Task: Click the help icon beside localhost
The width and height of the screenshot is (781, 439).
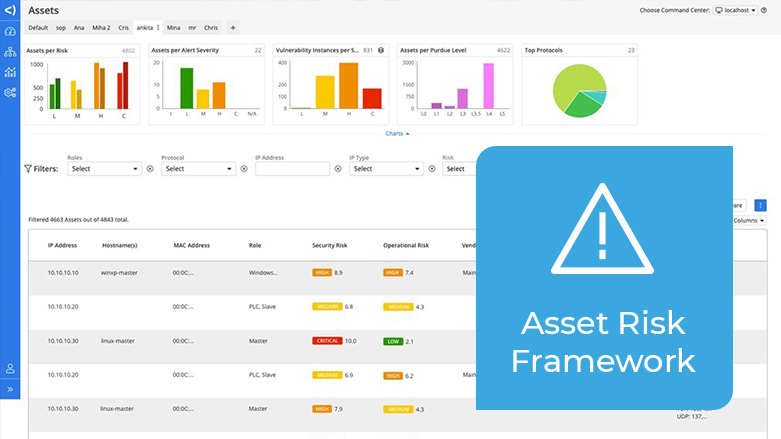Action: point(764,10)
